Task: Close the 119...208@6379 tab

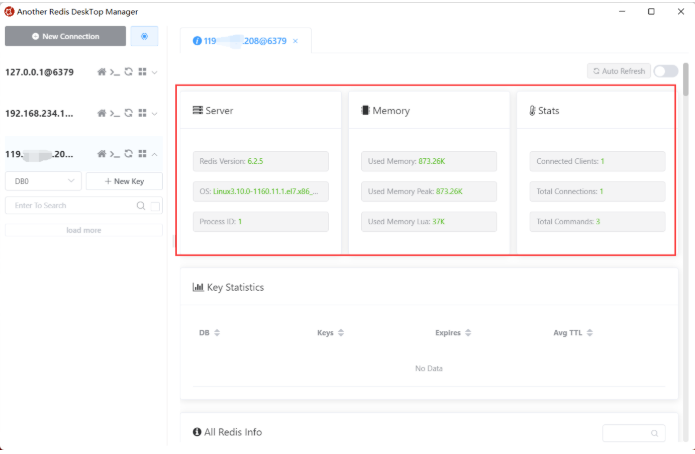Action: [x=295, y=41]
